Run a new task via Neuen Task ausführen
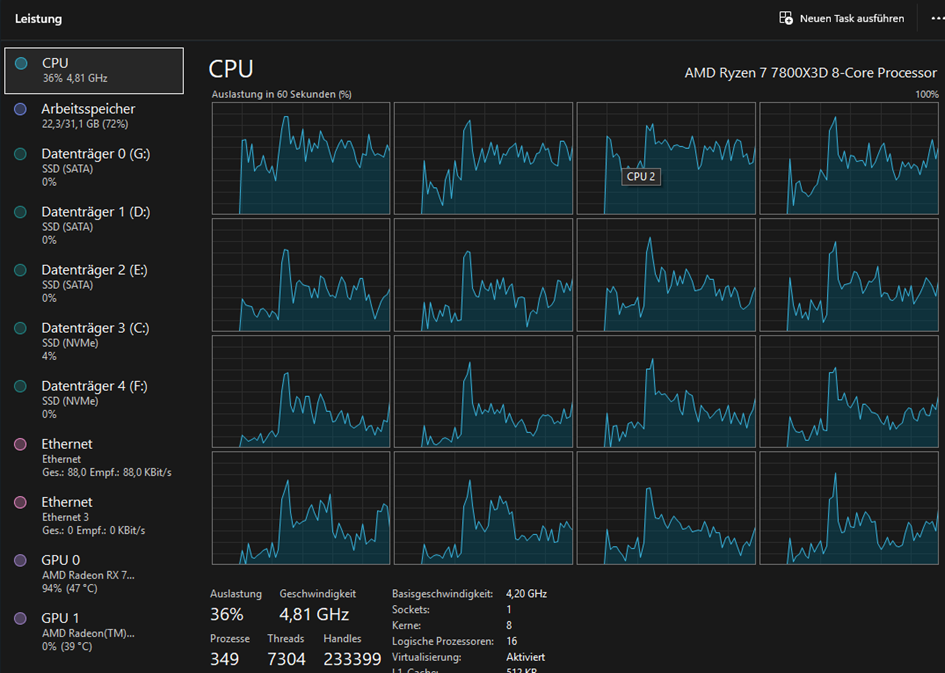 842,19
